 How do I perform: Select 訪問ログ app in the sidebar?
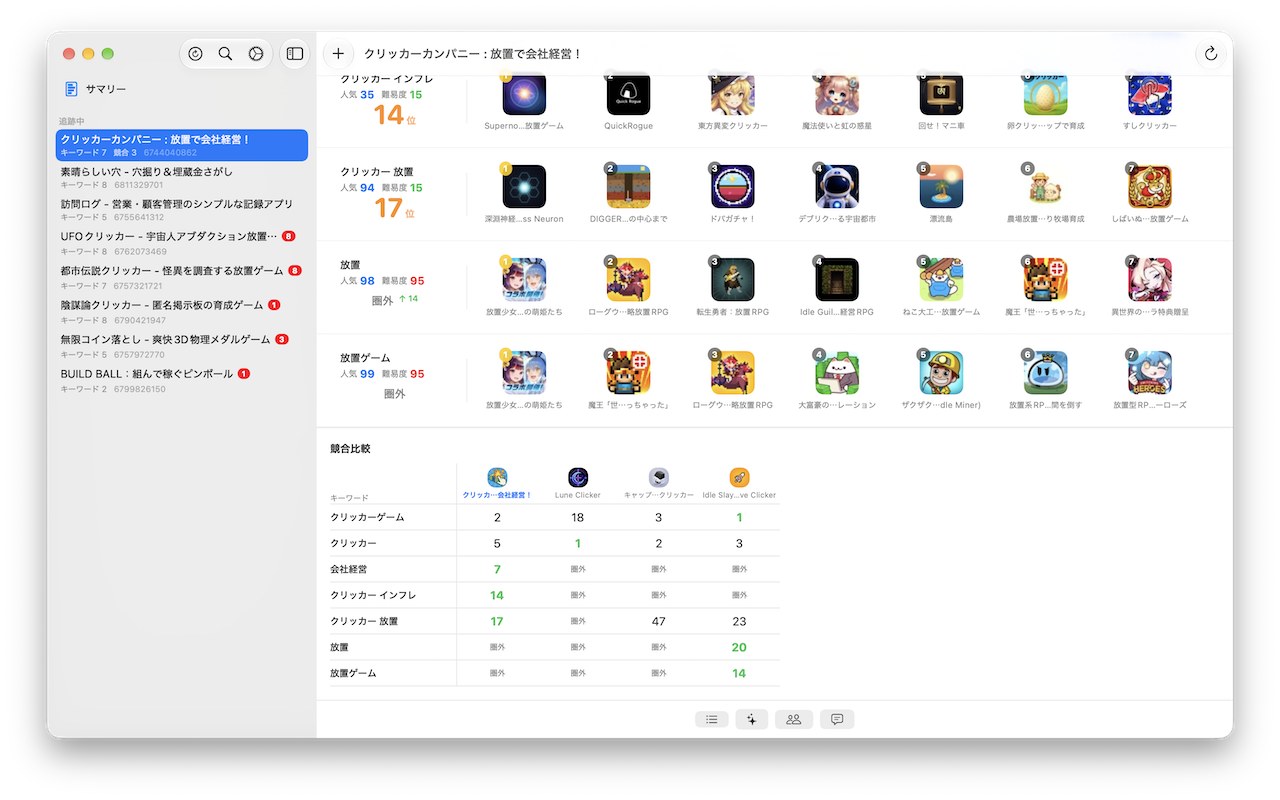[182, 209]
